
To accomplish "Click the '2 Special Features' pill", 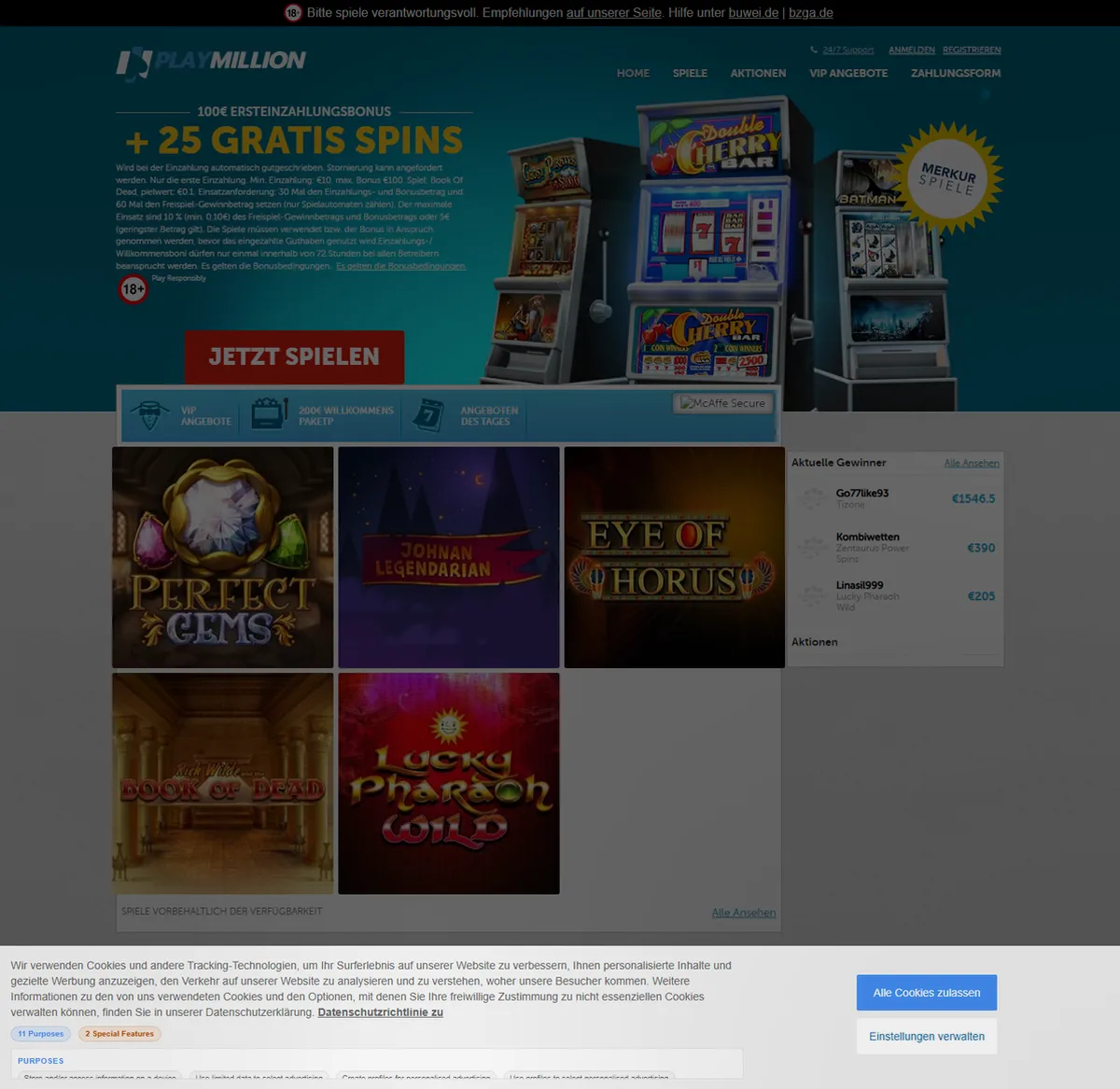I will [119, 1034].
